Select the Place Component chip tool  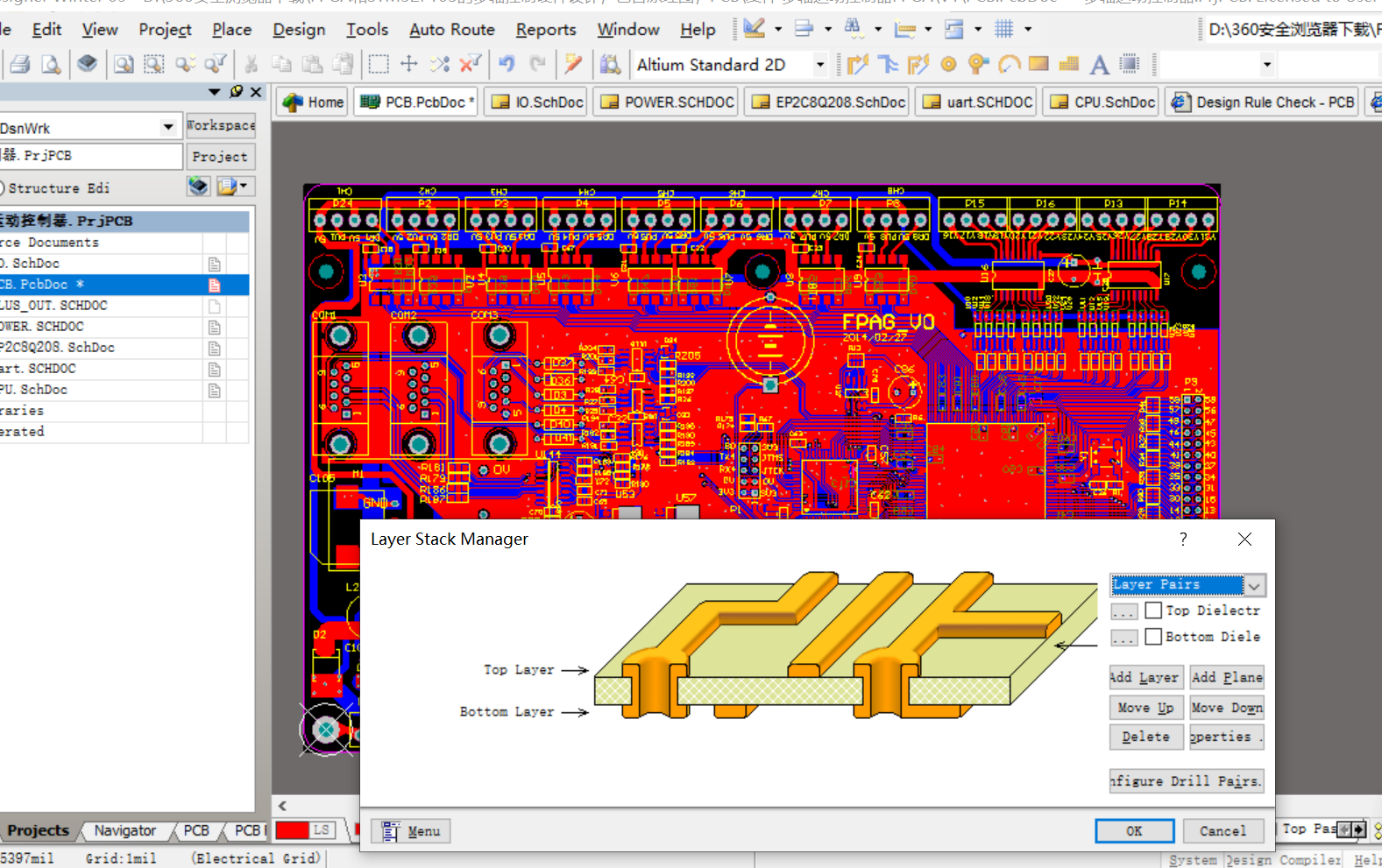pos(1130,64)
